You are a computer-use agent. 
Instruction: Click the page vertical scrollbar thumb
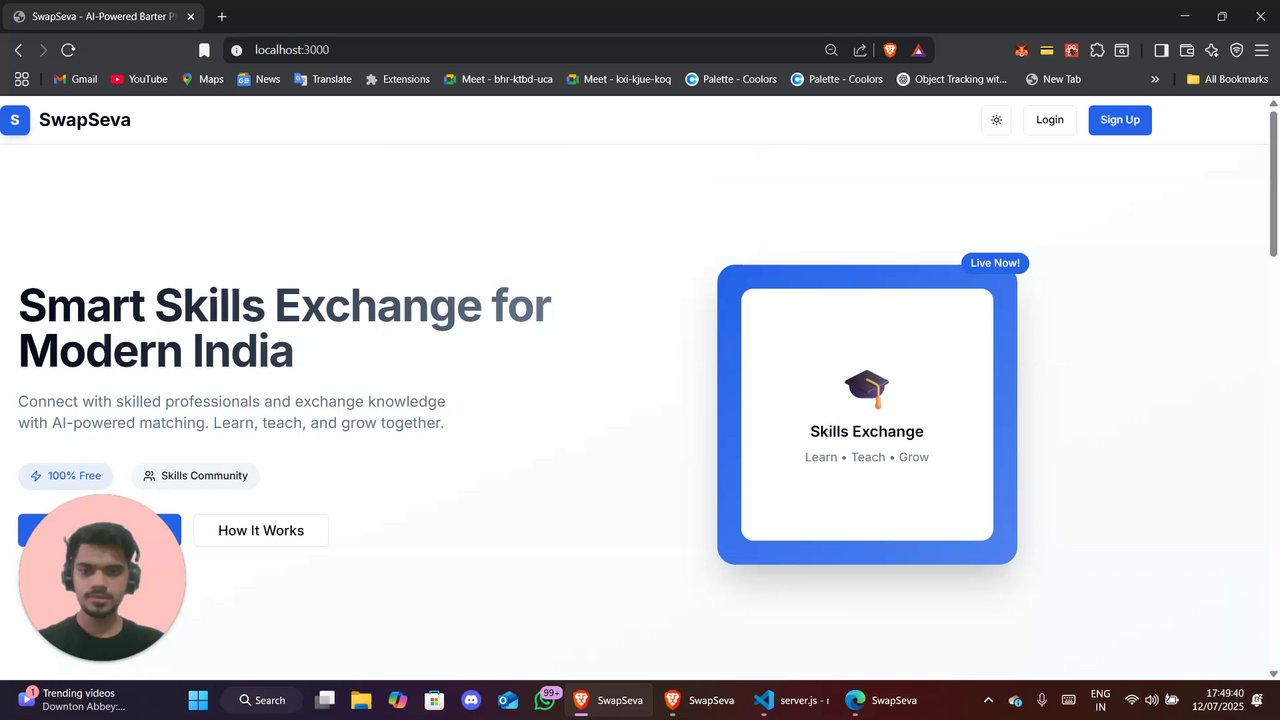1273,183
